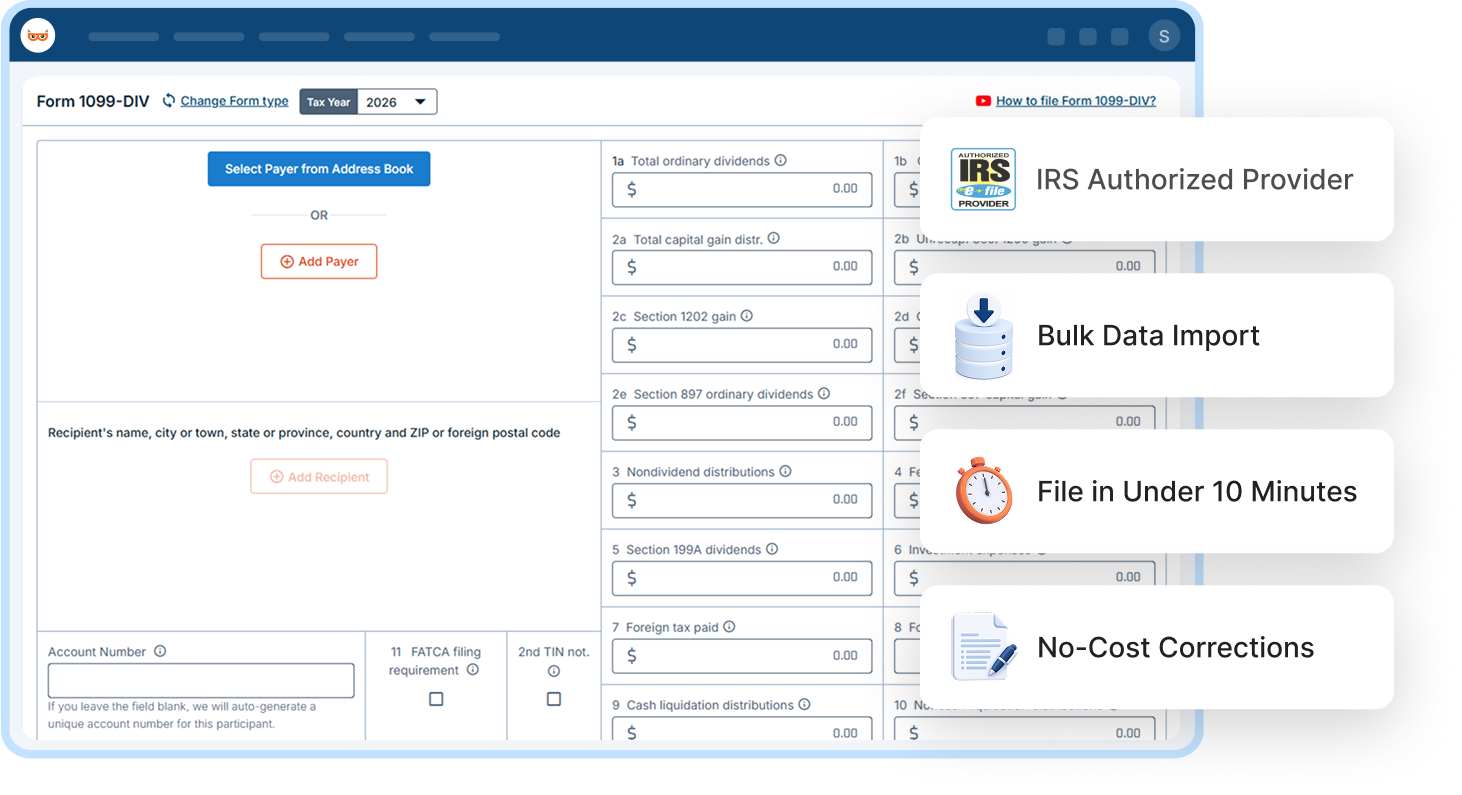Click the 7 Foreign tax paid amount field
Image resolution: width=1462 pixels, height=795 pixels.
[742, 656]
